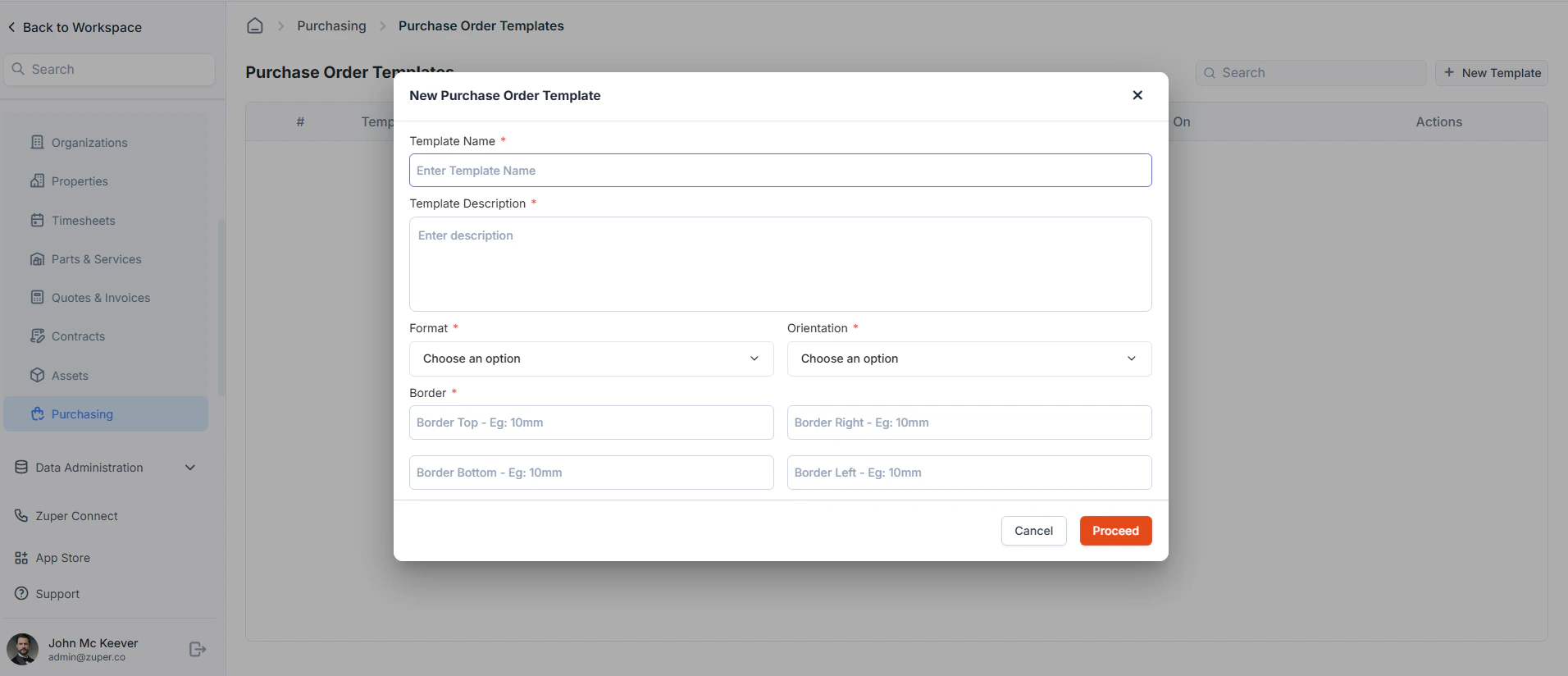Click the App Store grid icon

tap(21, 558)
